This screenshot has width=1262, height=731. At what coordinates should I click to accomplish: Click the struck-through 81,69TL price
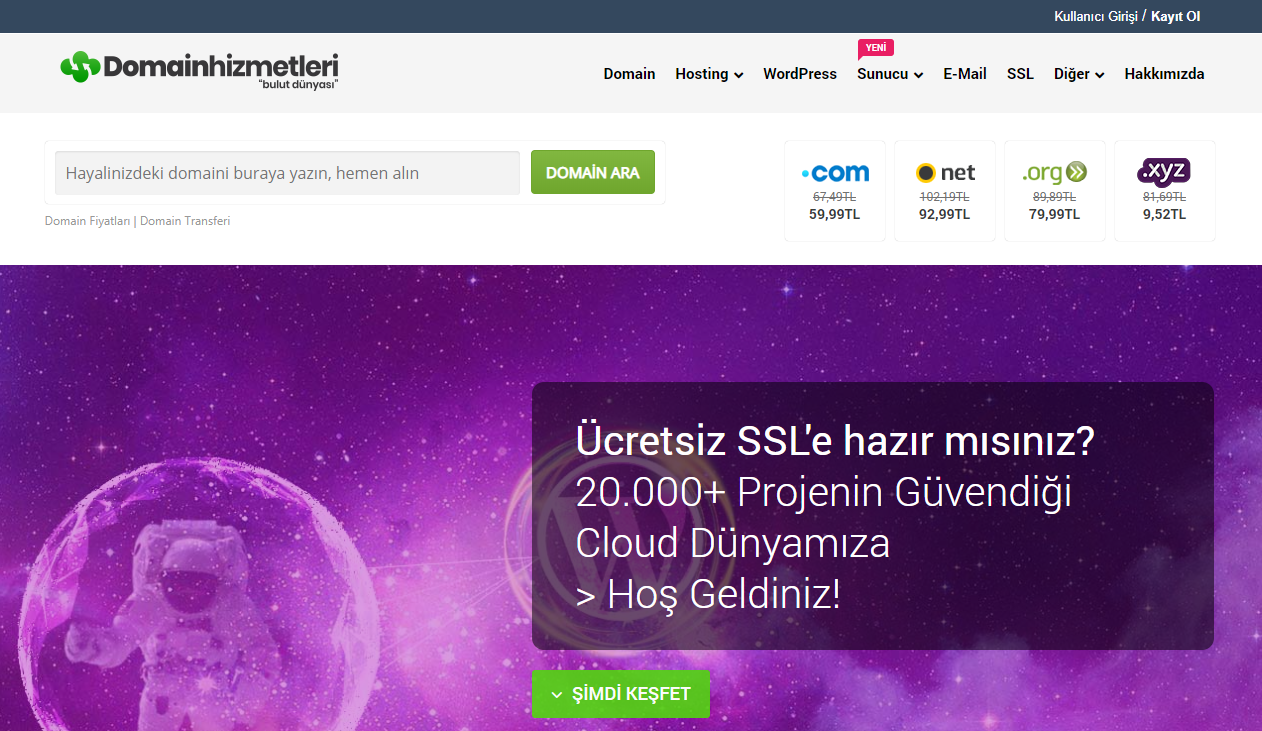pos(1165,198)
